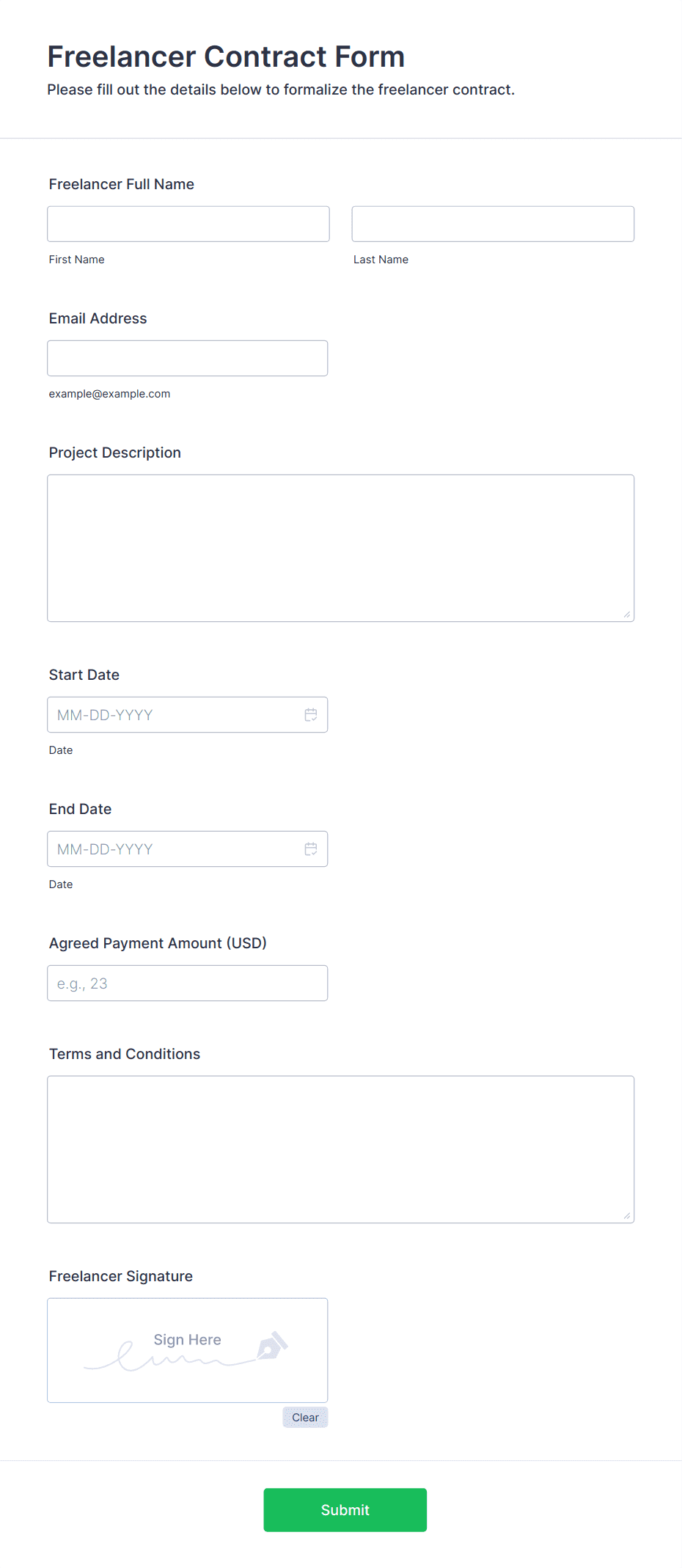The image size is (682, 1568).
Task: Click inside the Project Description textarea
Action: (340, 548)
